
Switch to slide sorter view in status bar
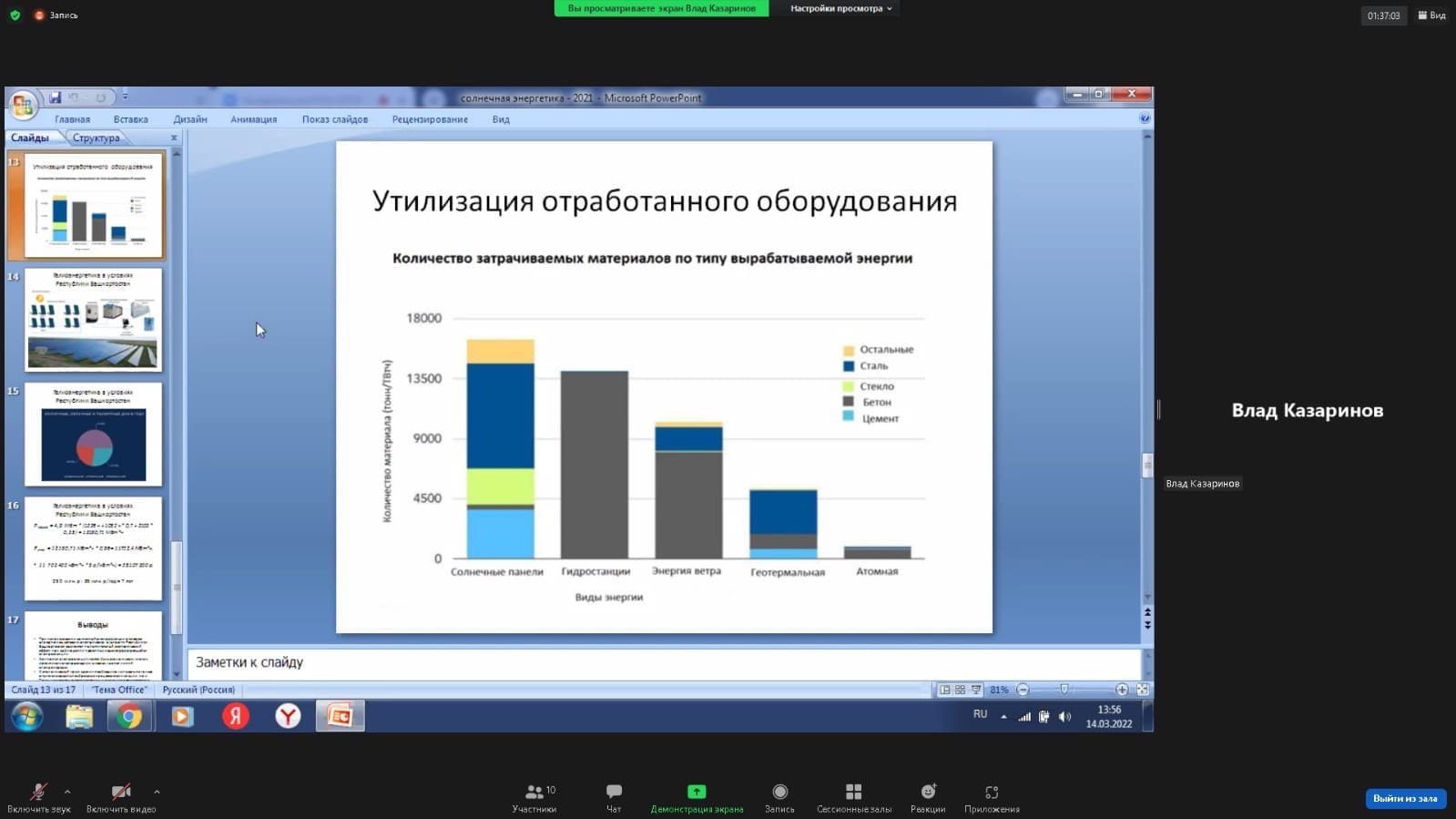tap(960, 691)
